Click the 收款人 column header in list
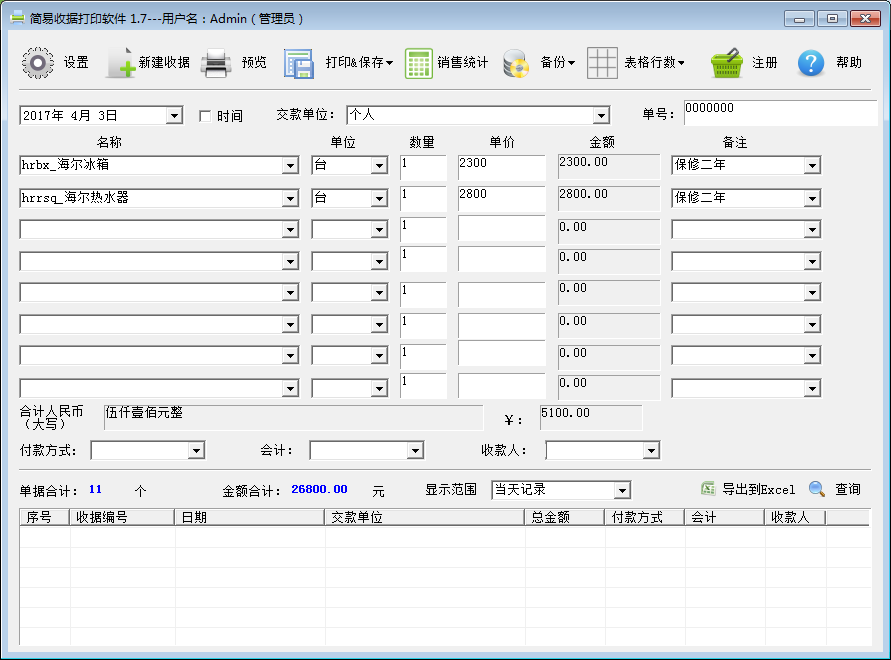The width and height of the screenshot is (891, 660). pyautogui.click(x=795, y=517)
